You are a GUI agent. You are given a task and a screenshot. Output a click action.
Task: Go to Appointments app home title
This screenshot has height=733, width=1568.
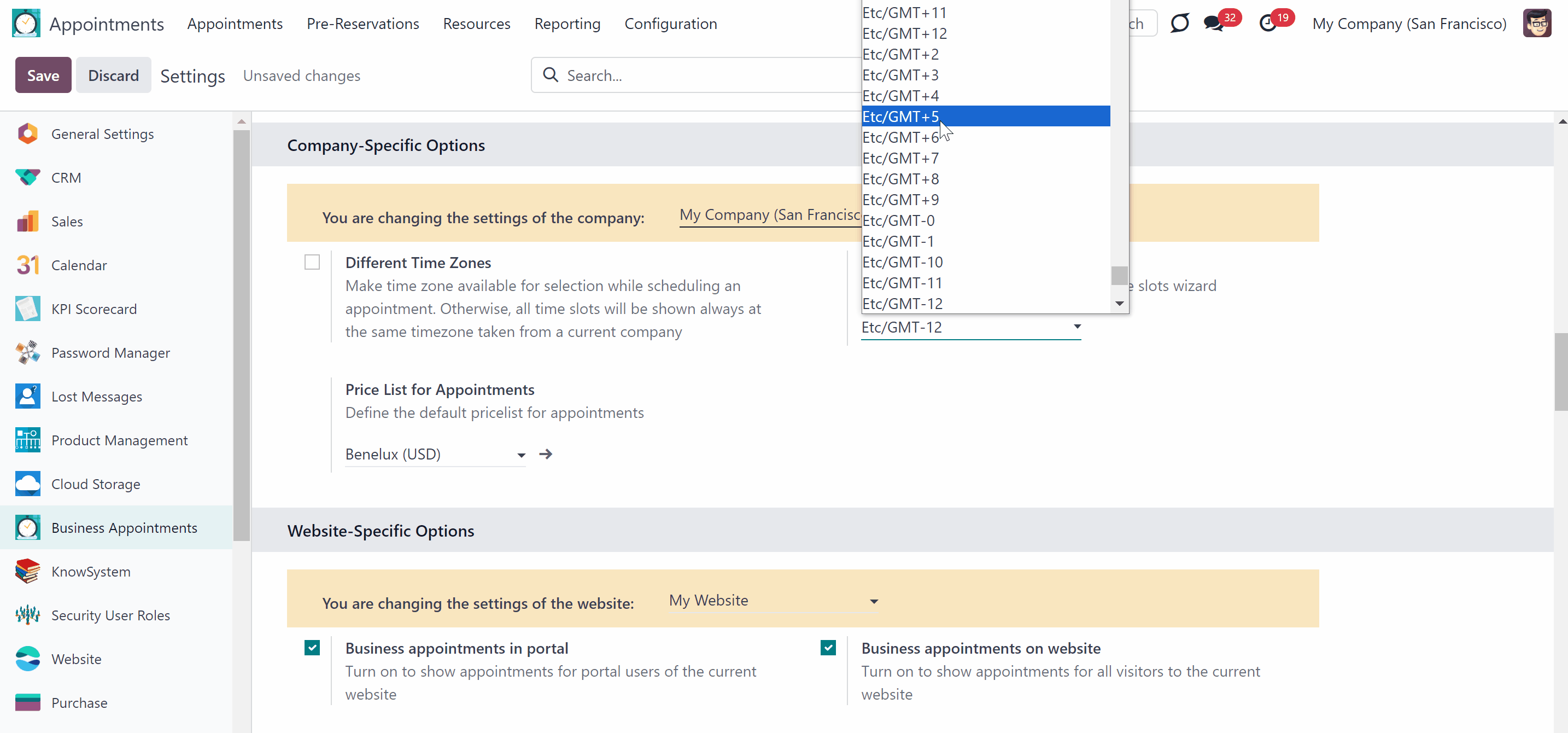pos(107,24)
